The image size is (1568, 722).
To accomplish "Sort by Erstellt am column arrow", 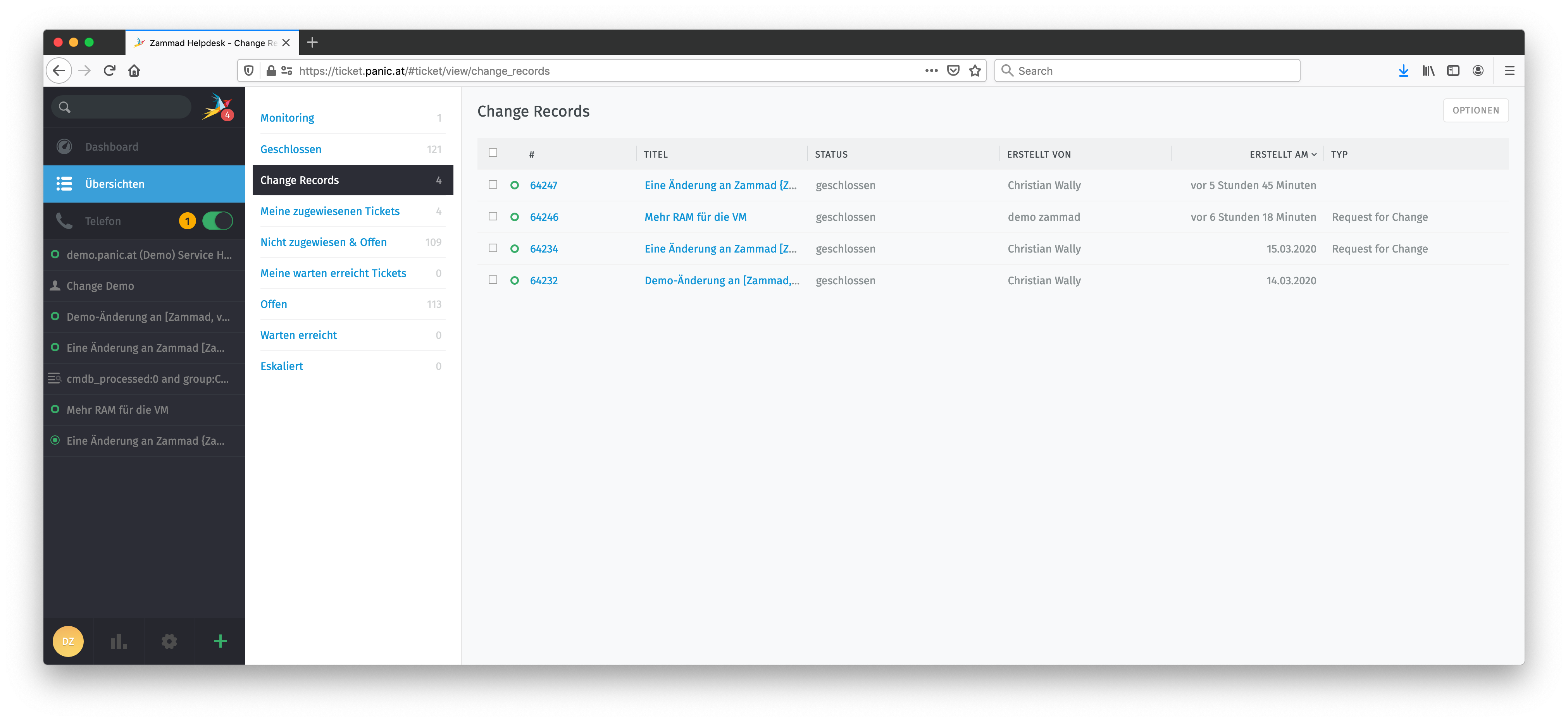I will pos(1314,155).
